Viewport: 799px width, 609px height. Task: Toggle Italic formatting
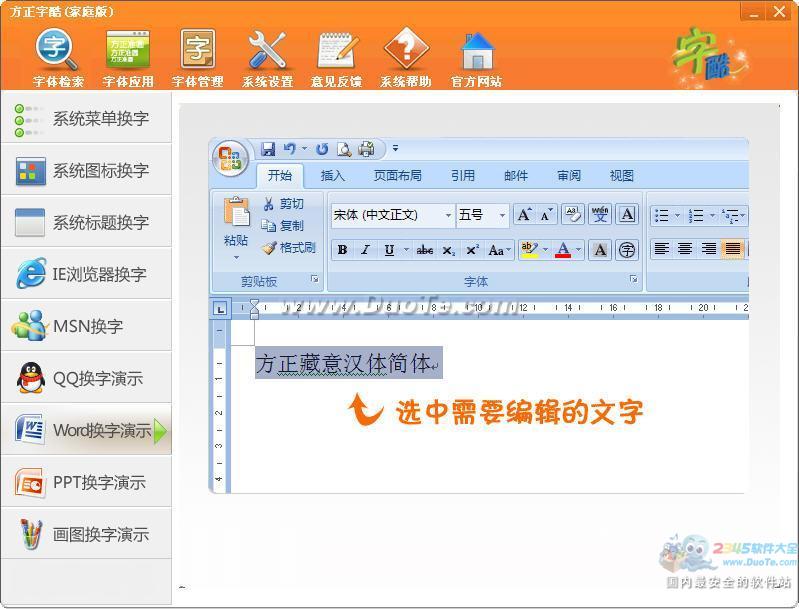365,250
